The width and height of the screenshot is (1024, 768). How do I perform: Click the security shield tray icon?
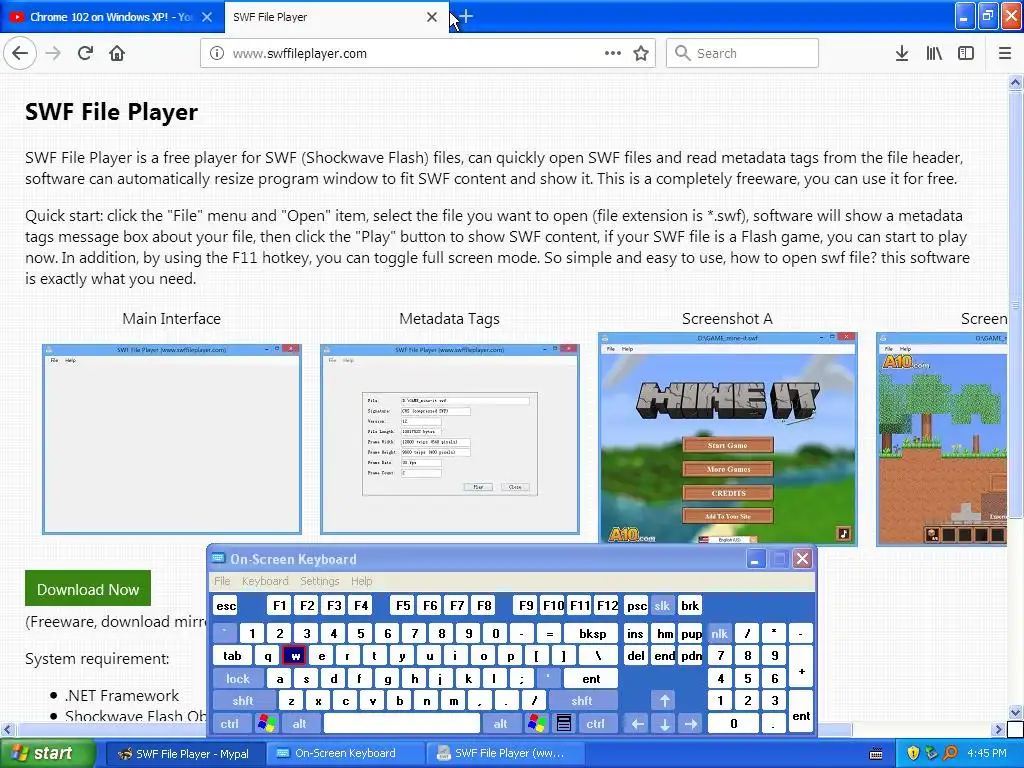(x=913, y=753)
